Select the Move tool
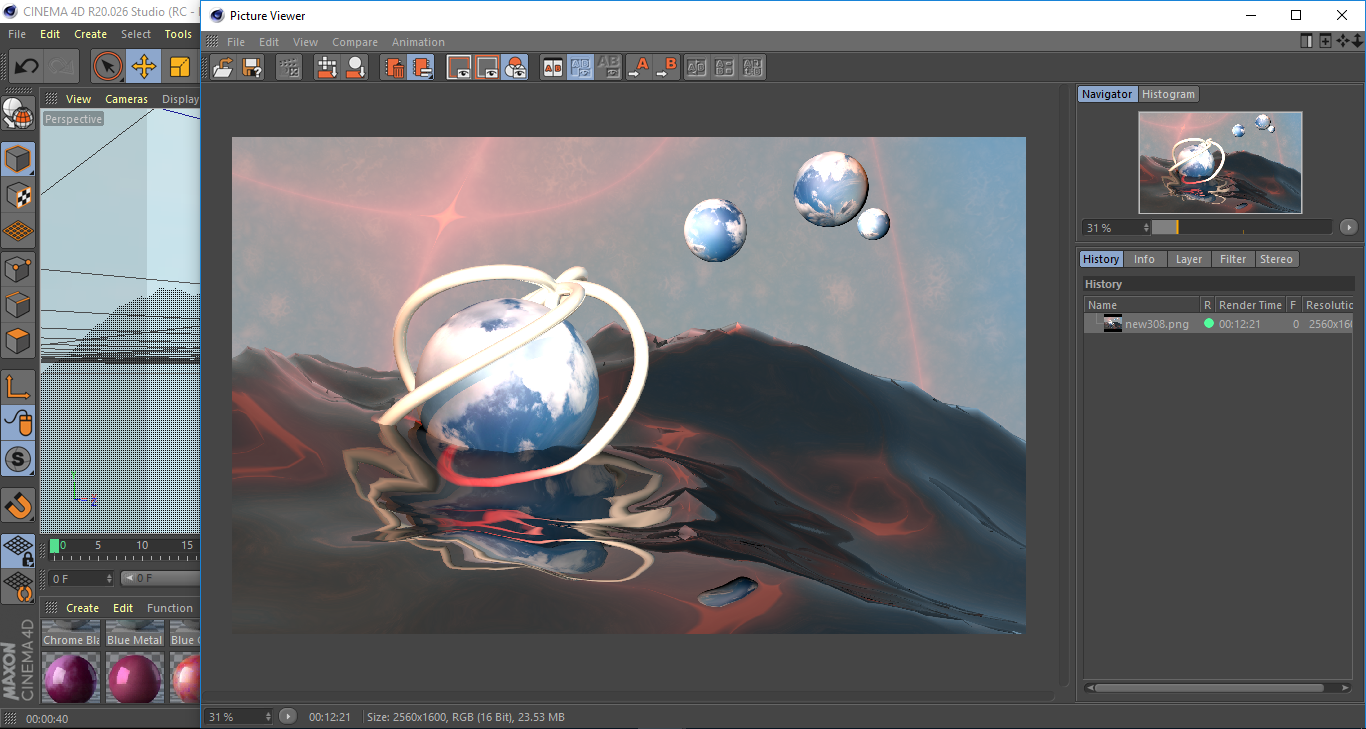This screenshot has width=1366, height=729. (x=144, y=67)
